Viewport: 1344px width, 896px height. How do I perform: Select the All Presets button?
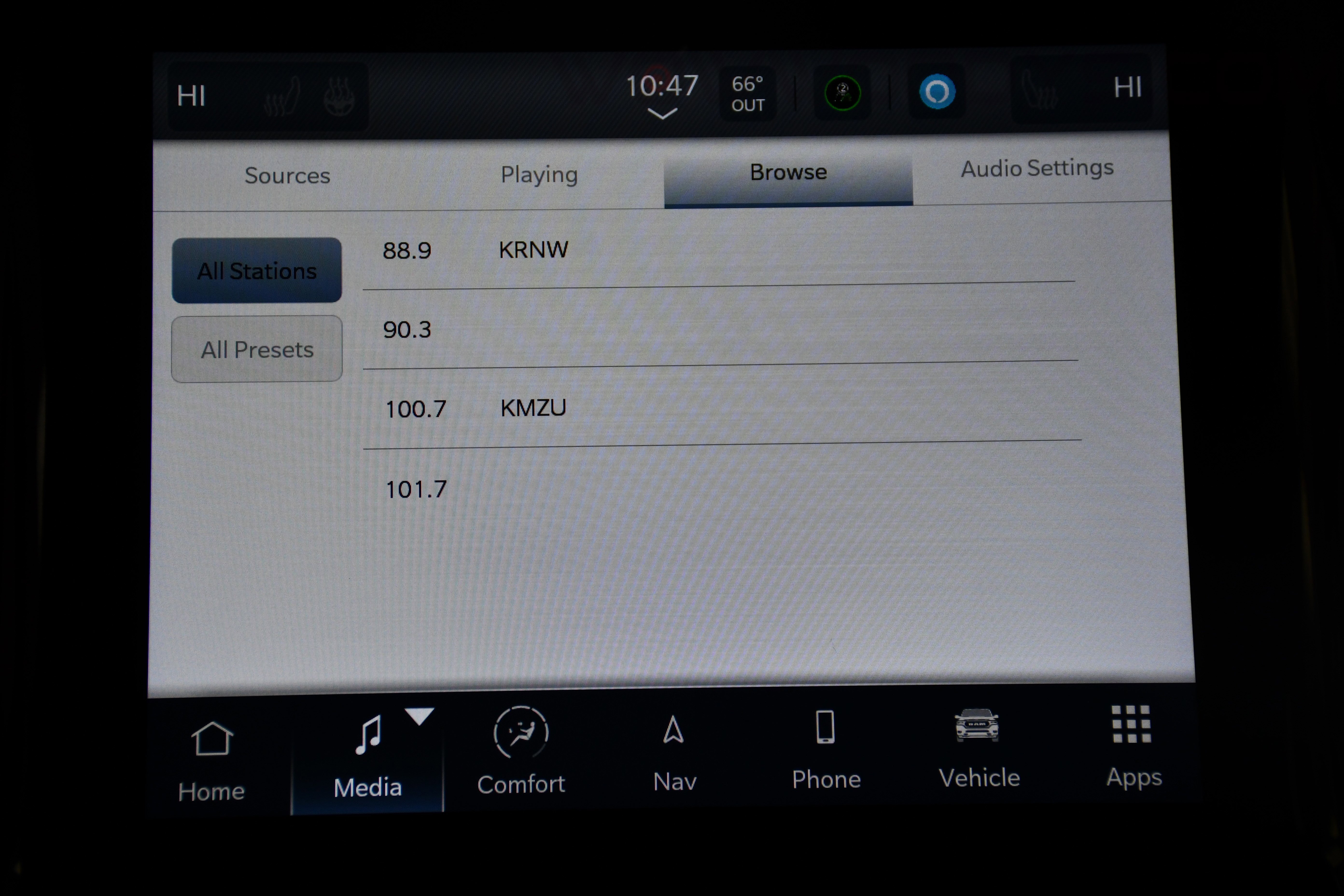coord(257,349)
